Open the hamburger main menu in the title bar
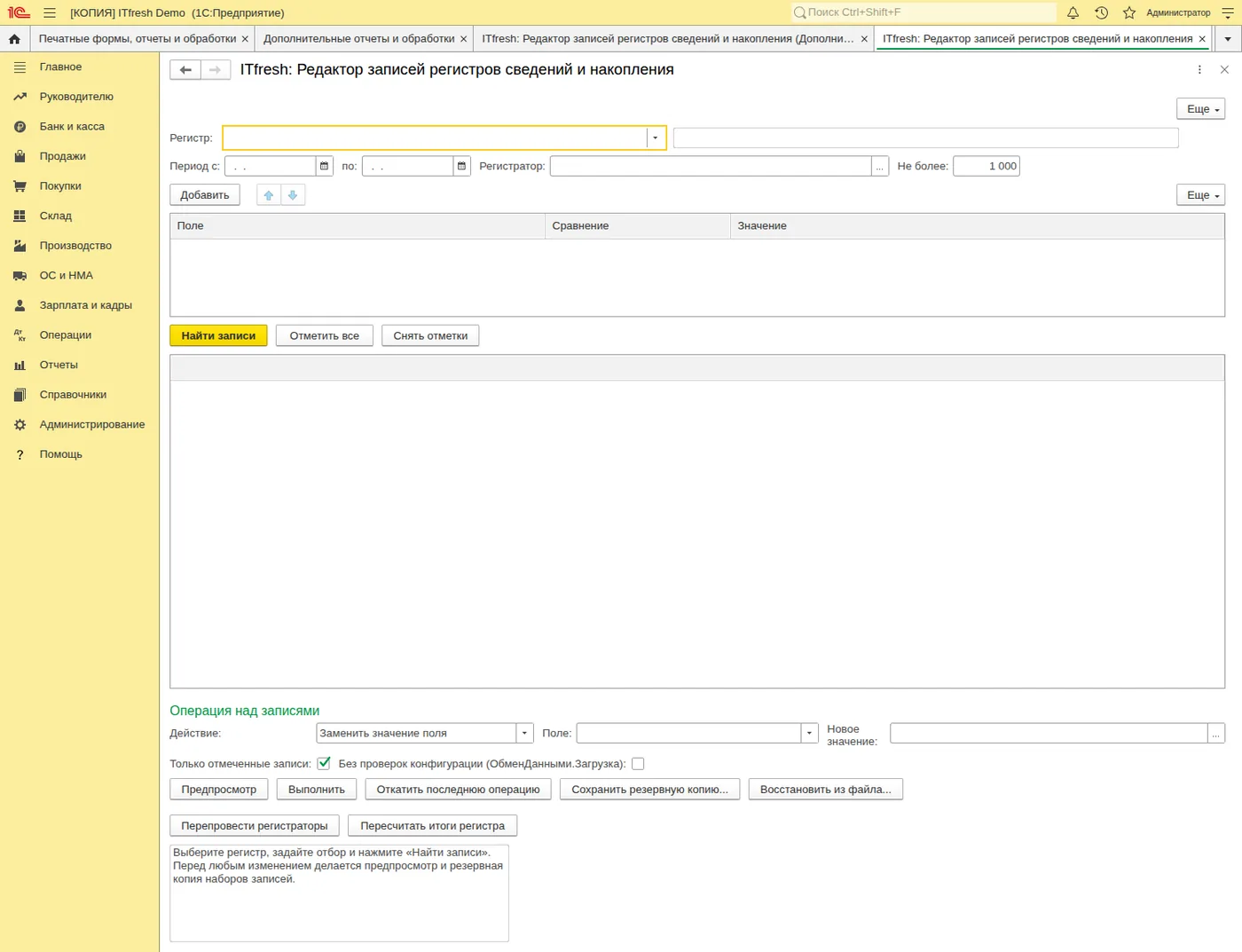Screen dimensions: 1242x952 50,12
